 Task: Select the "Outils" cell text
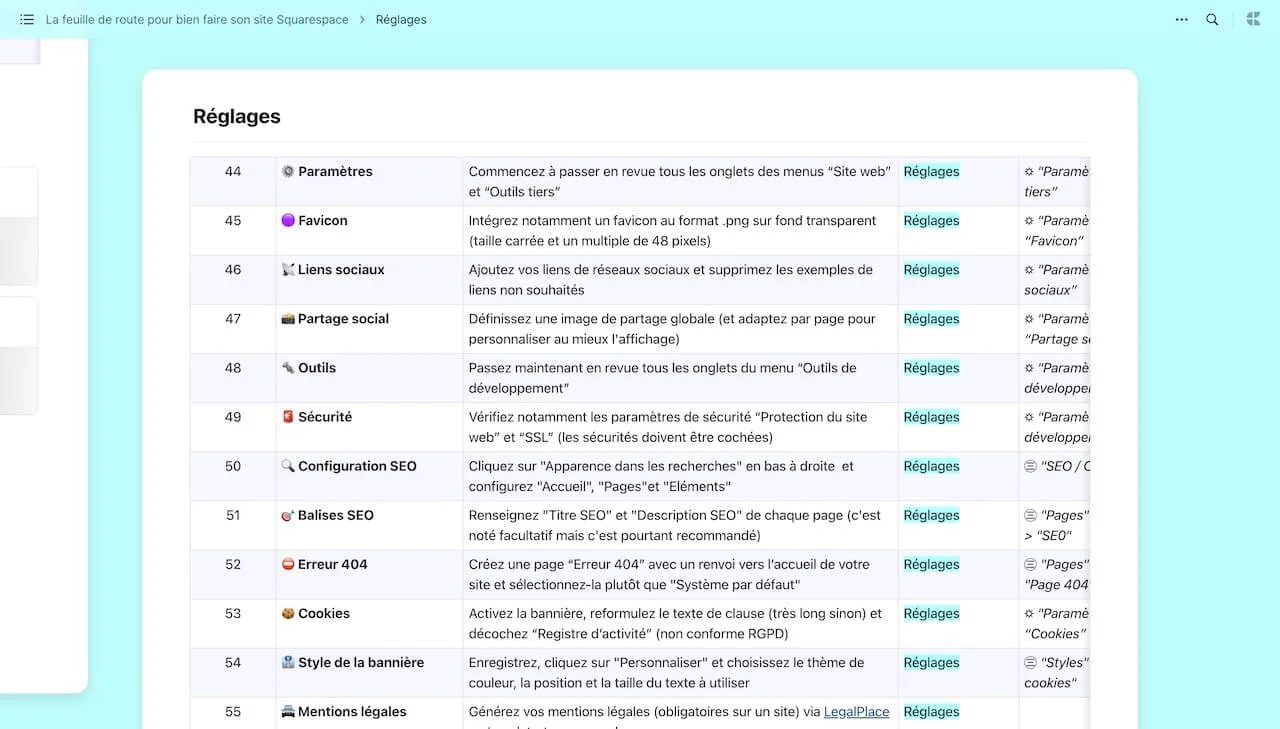click(317, 367)
